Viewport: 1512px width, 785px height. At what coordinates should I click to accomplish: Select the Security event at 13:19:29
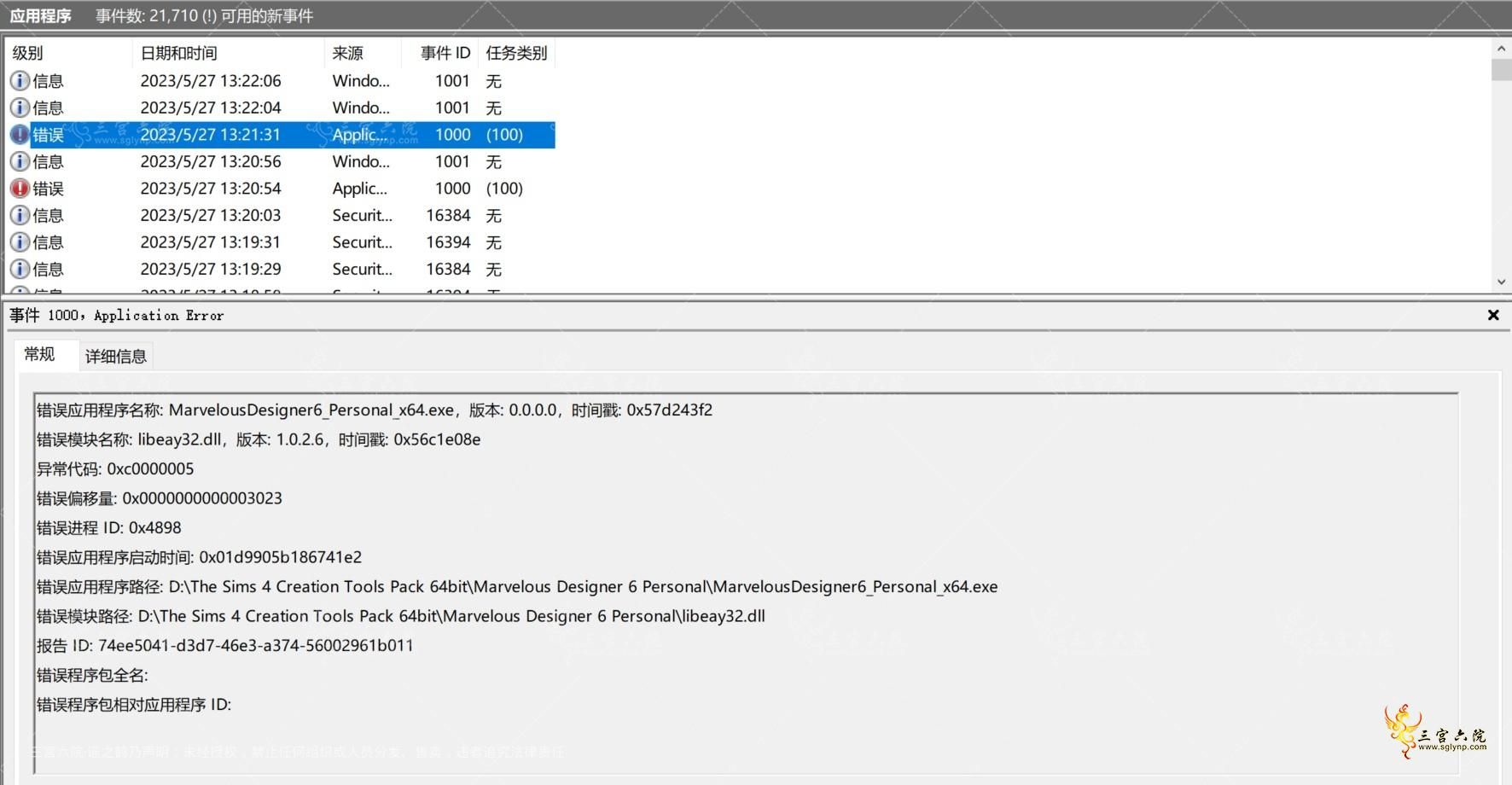tap(282, 270)
